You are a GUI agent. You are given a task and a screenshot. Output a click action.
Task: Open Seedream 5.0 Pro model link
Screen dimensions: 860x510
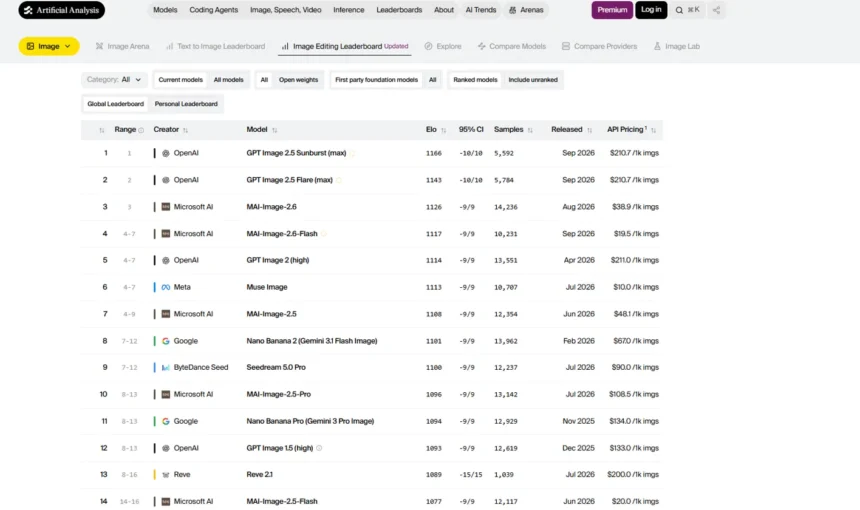[276, 367]
